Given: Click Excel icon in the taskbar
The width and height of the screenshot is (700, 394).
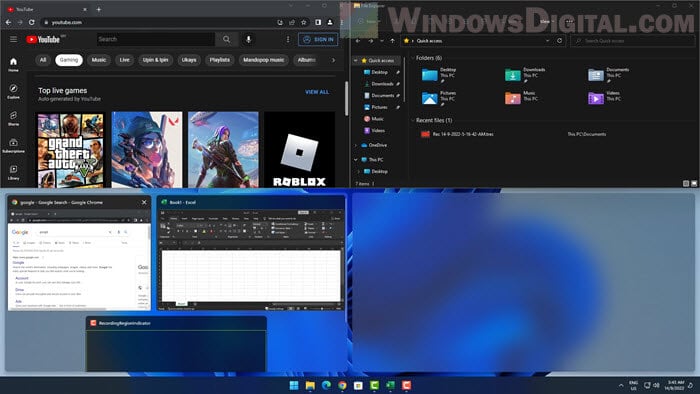Looking at the screenshot, I should pyautogui.click(x=391, y=386).
